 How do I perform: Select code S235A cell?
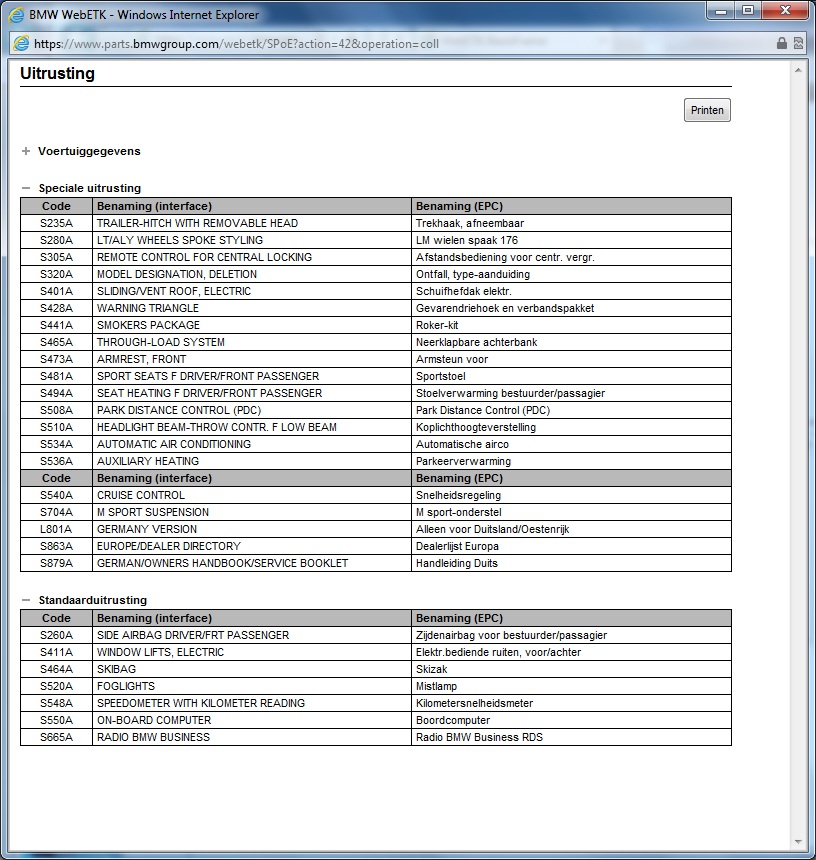coord(56,223)
